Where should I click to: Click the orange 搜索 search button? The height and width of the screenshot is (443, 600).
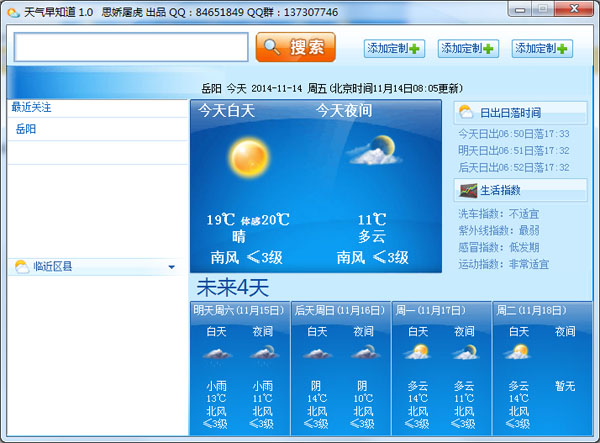click(x=296, y=47)
